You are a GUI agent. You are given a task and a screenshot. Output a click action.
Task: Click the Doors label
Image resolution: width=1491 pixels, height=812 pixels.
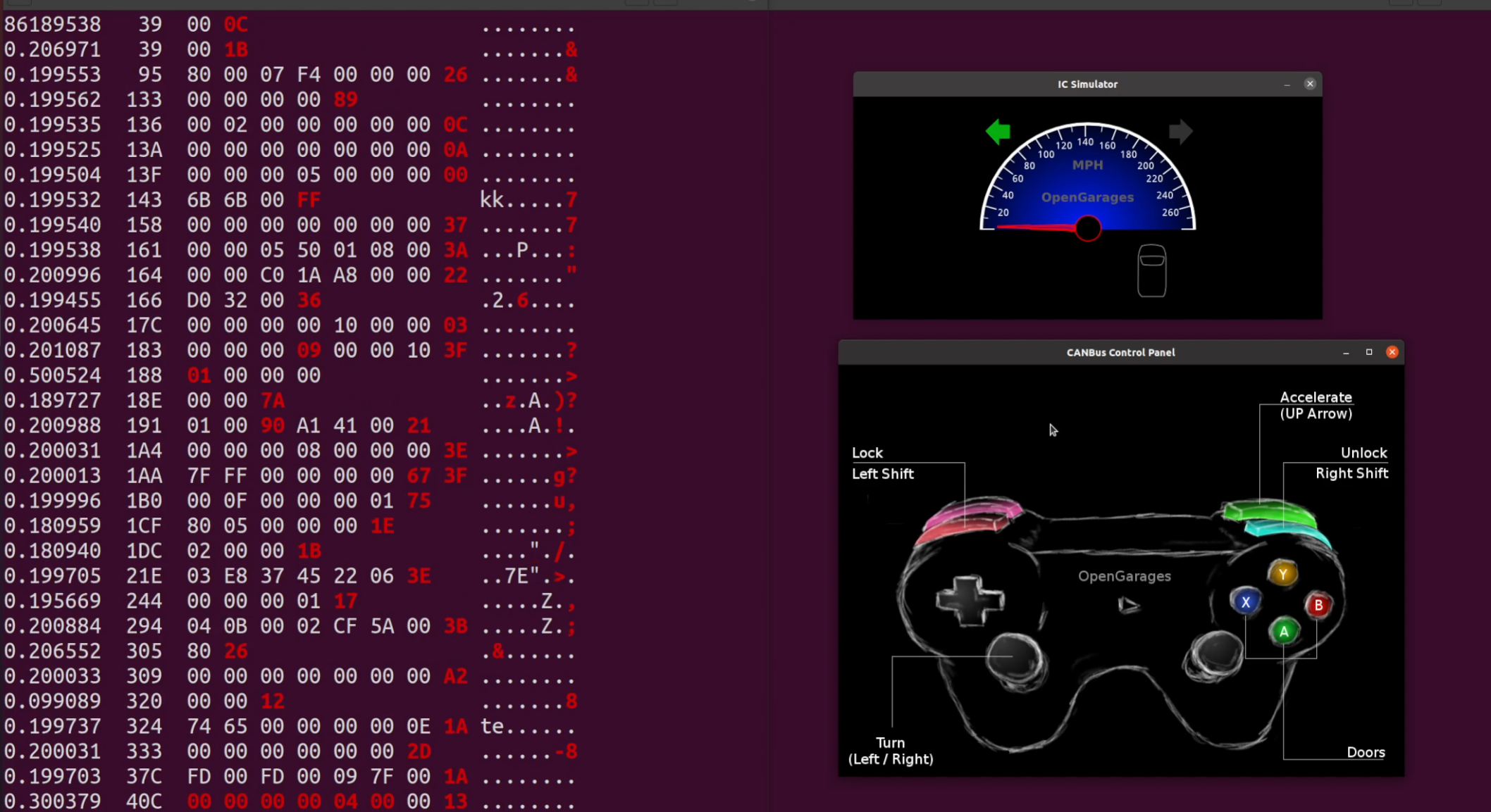click(1366, 752)
